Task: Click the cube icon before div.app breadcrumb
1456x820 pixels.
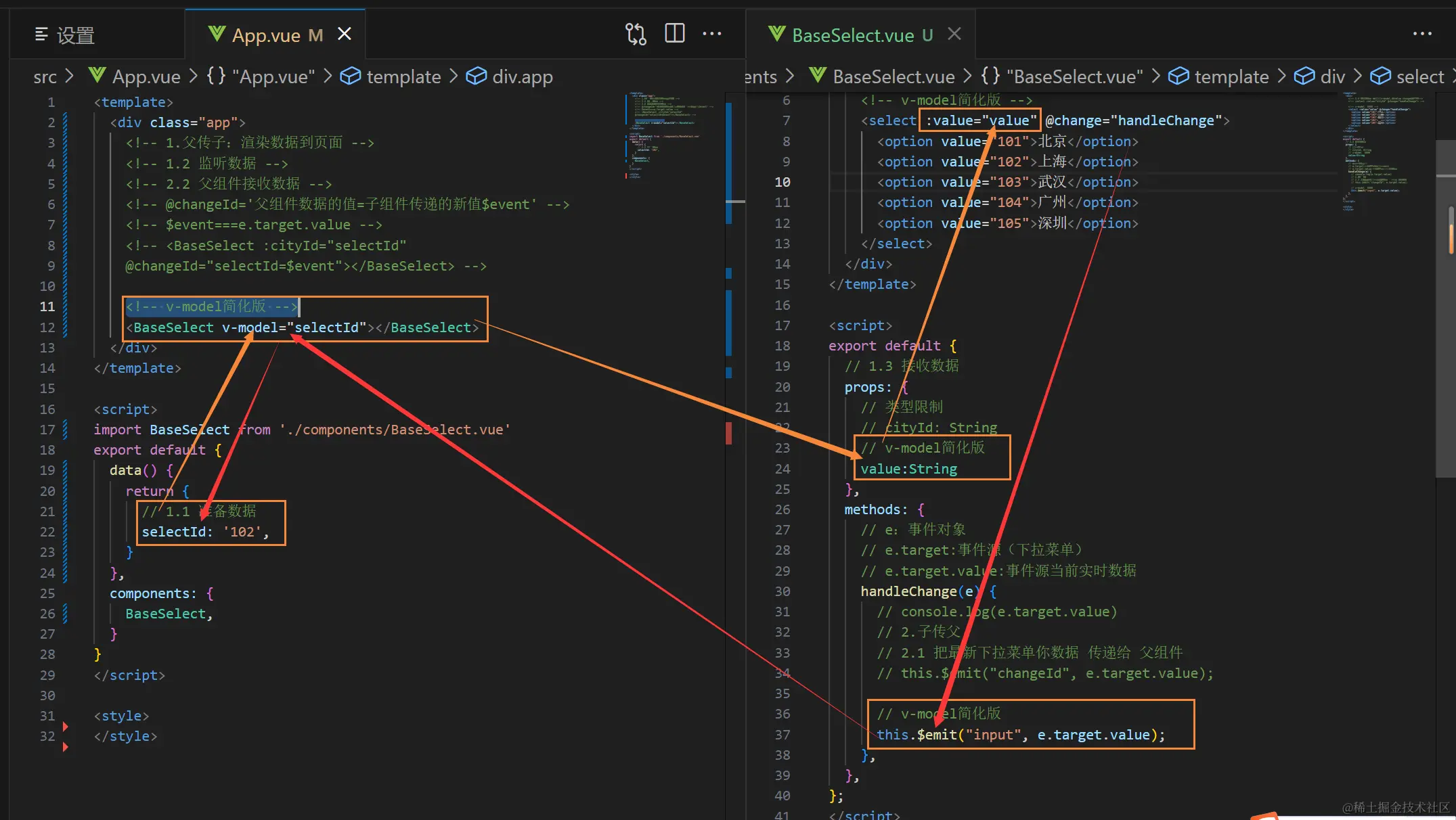Action: click(477, 76)
